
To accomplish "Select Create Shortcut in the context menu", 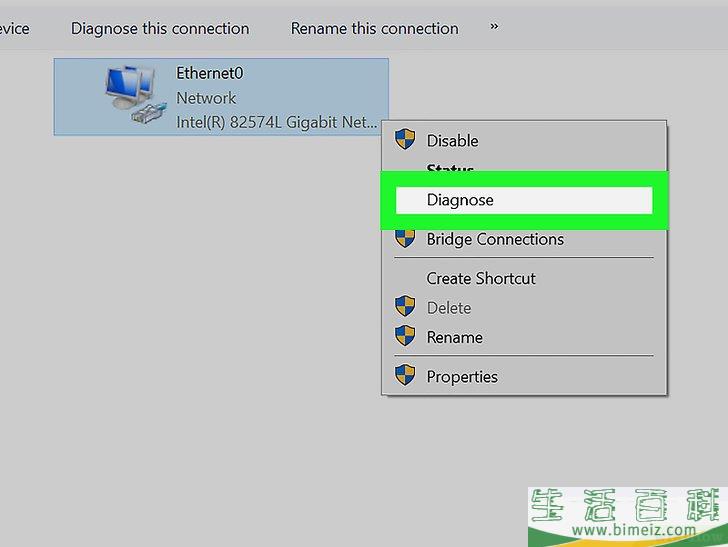I will pos(481,278).
